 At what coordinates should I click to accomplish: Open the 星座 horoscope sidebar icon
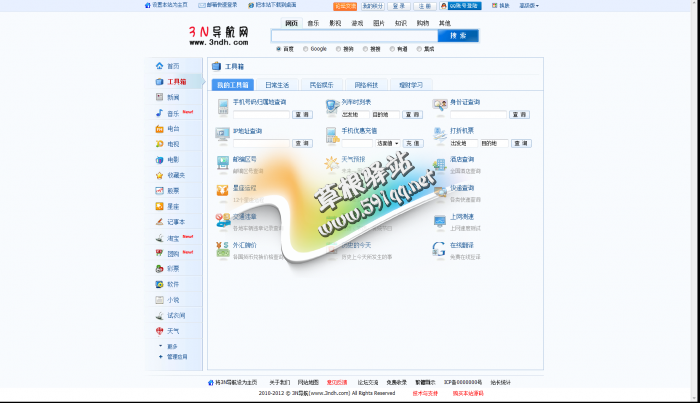pyautogui.click(x=159, y=206)
